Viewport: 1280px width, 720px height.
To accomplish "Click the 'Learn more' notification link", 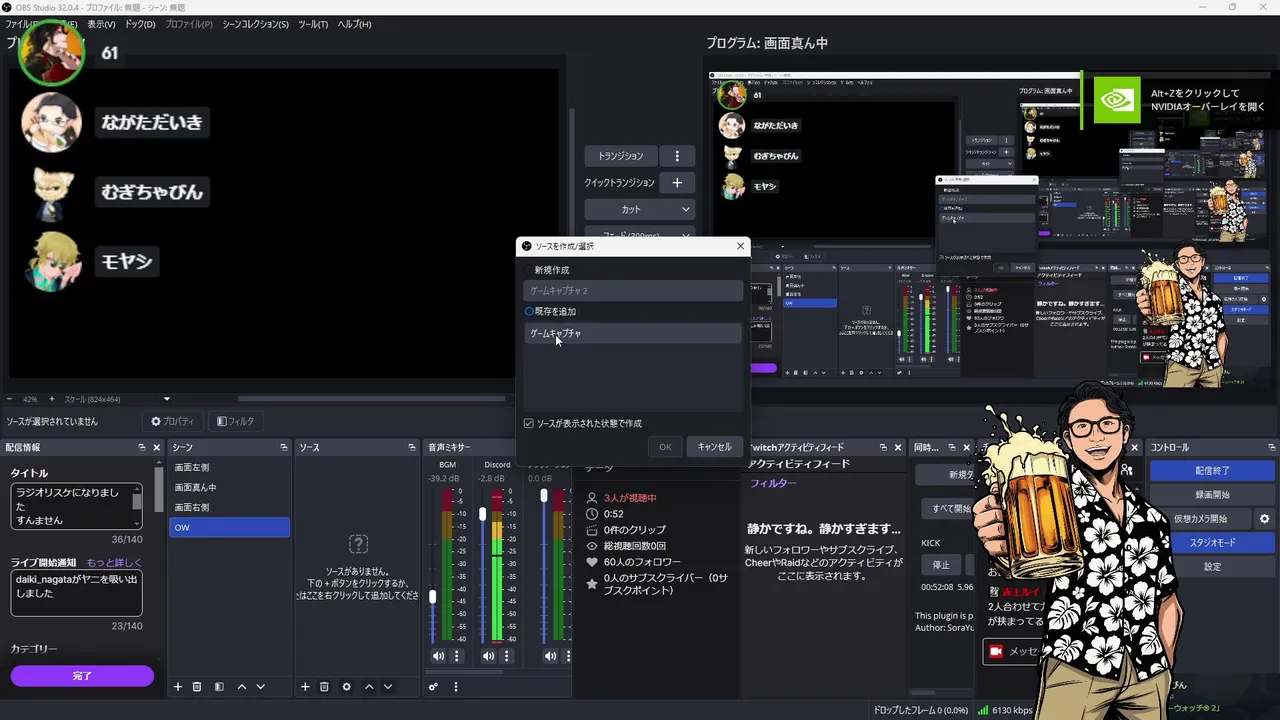I will coord(114,563).
